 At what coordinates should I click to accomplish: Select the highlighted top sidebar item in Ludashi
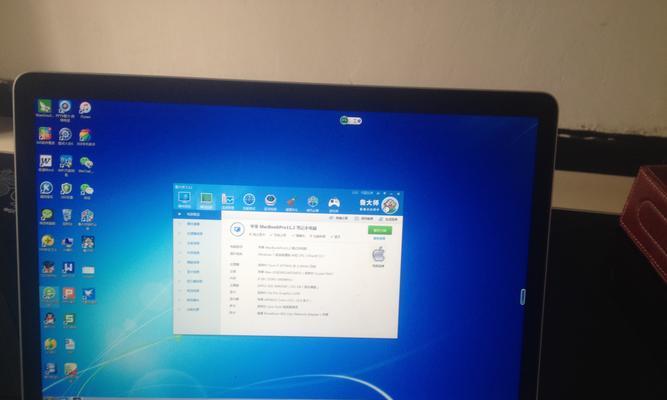197,214
